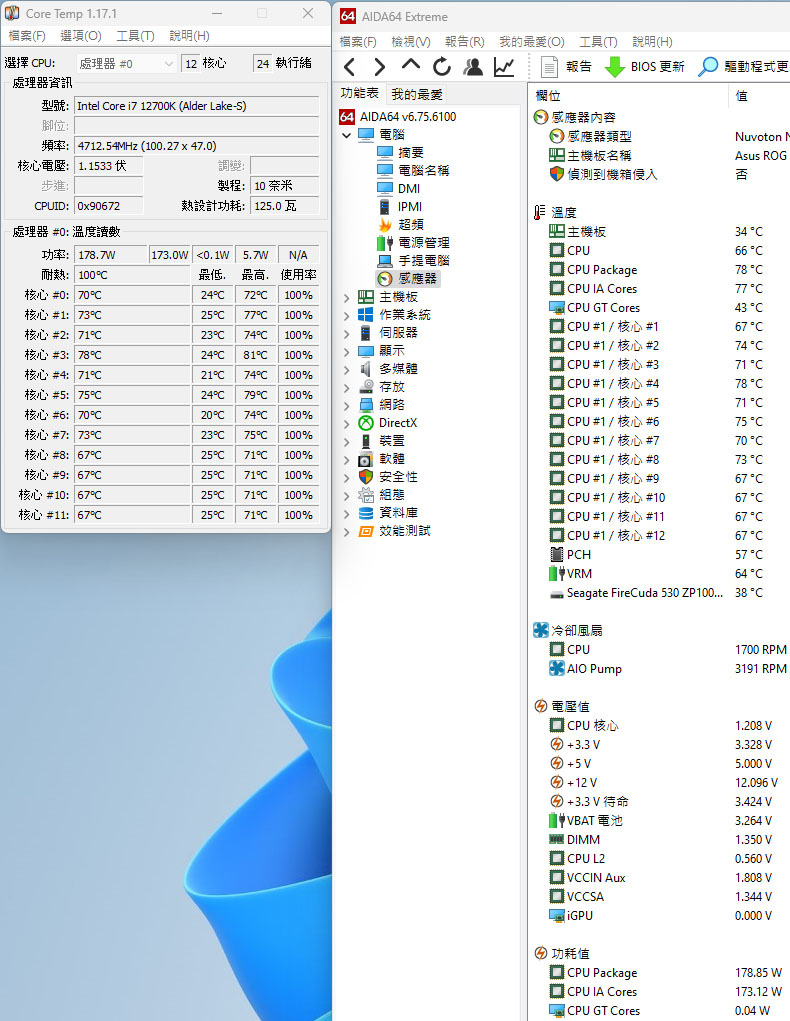Collapse the 電腦 tree node

click(x=346, y=135)
